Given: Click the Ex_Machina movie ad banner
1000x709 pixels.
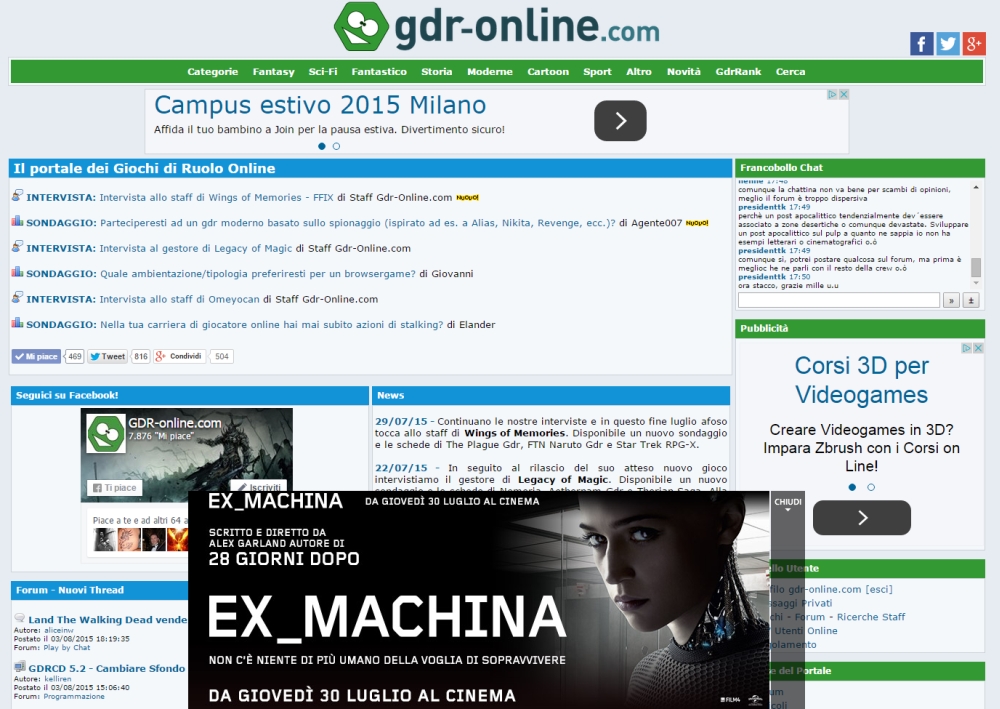Looking at the screenshot, I should coord(478,601).
